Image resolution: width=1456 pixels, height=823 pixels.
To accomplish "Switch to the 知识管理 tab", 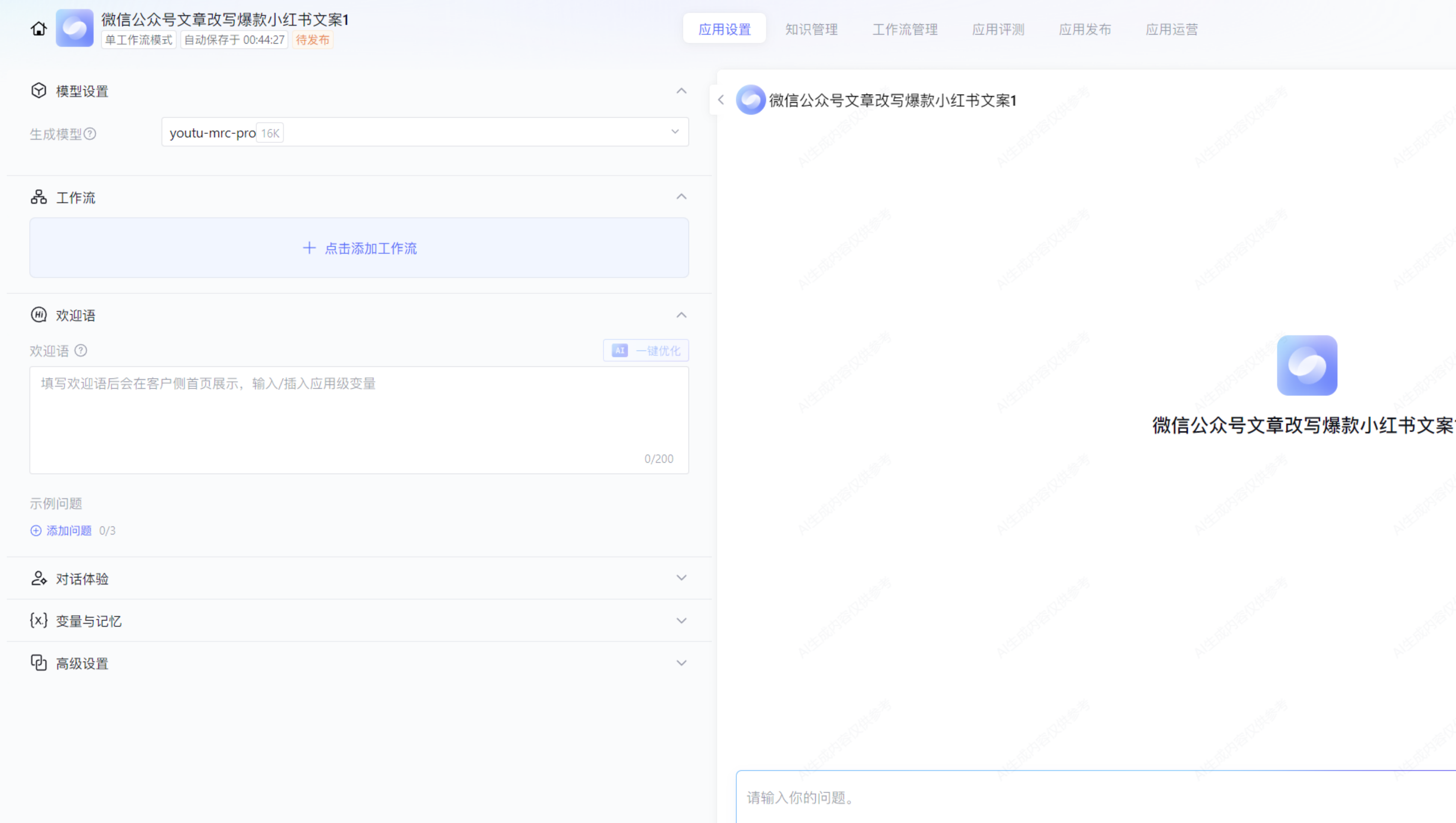I will (x=811, y=29).
